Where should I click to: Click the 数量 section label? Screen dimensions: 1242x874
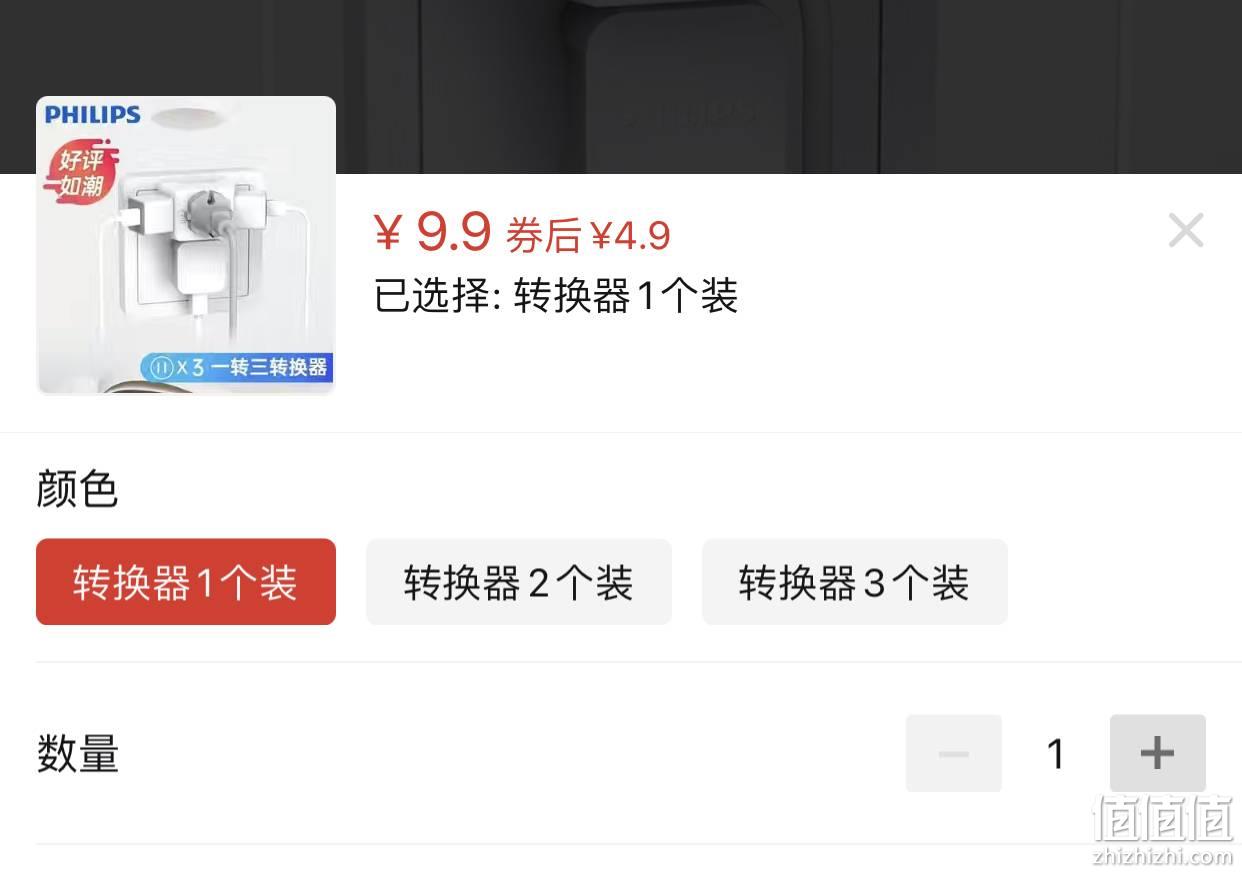pos(78,754)
